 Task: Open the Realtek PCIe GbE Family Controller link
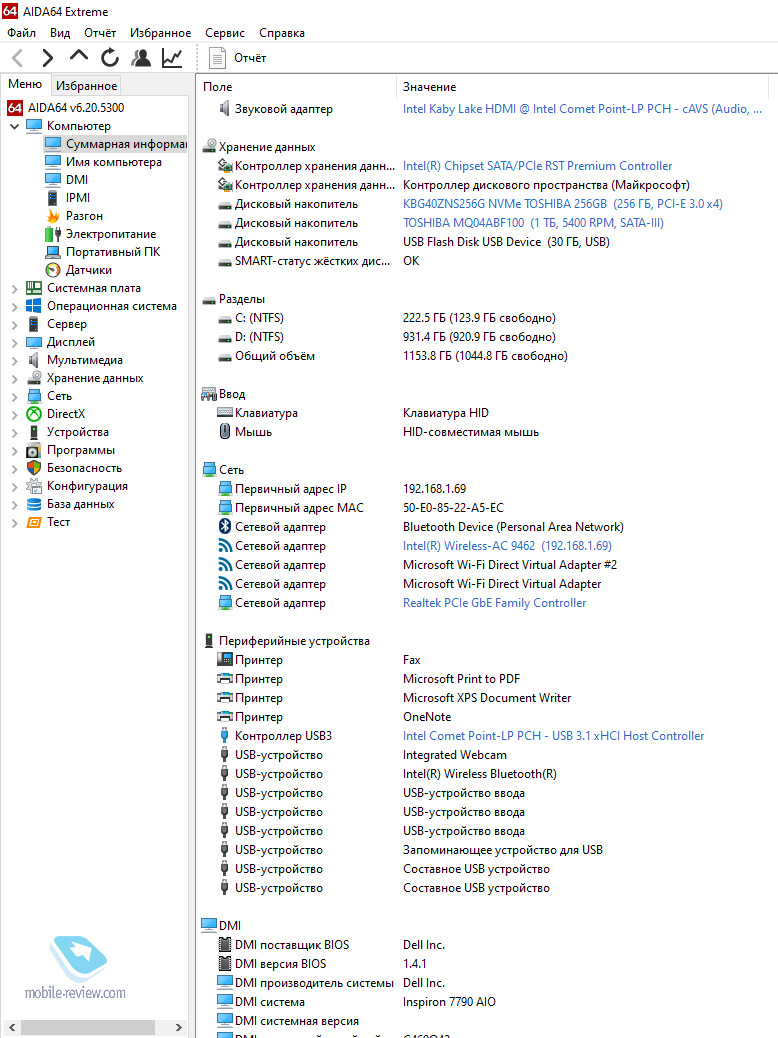pyautogui.click(x=494, y=603)
